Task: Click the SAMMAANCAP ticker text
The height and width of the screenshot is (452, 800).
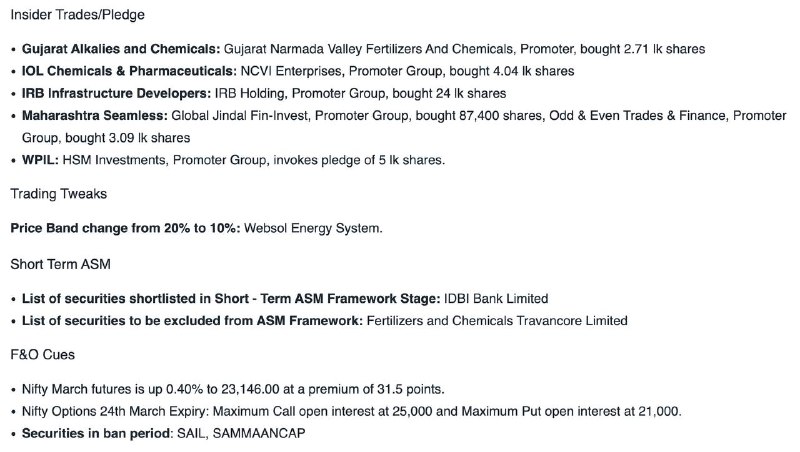Action: coord(259,434)
